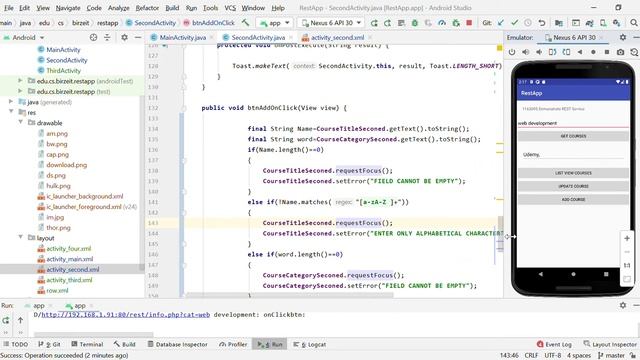Click master git branch in status bar
Screen dimensions: 640x360
click(611, 356)
